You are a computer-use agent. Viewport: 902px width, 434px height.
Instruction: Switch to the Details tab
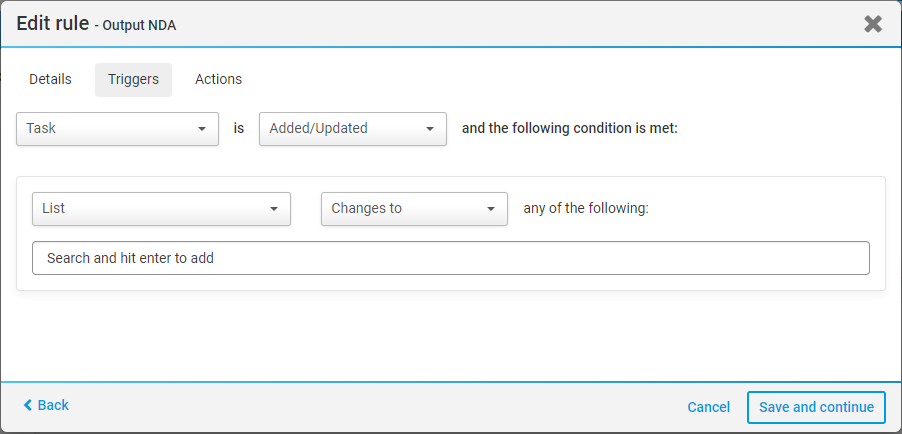coord(50,79)
